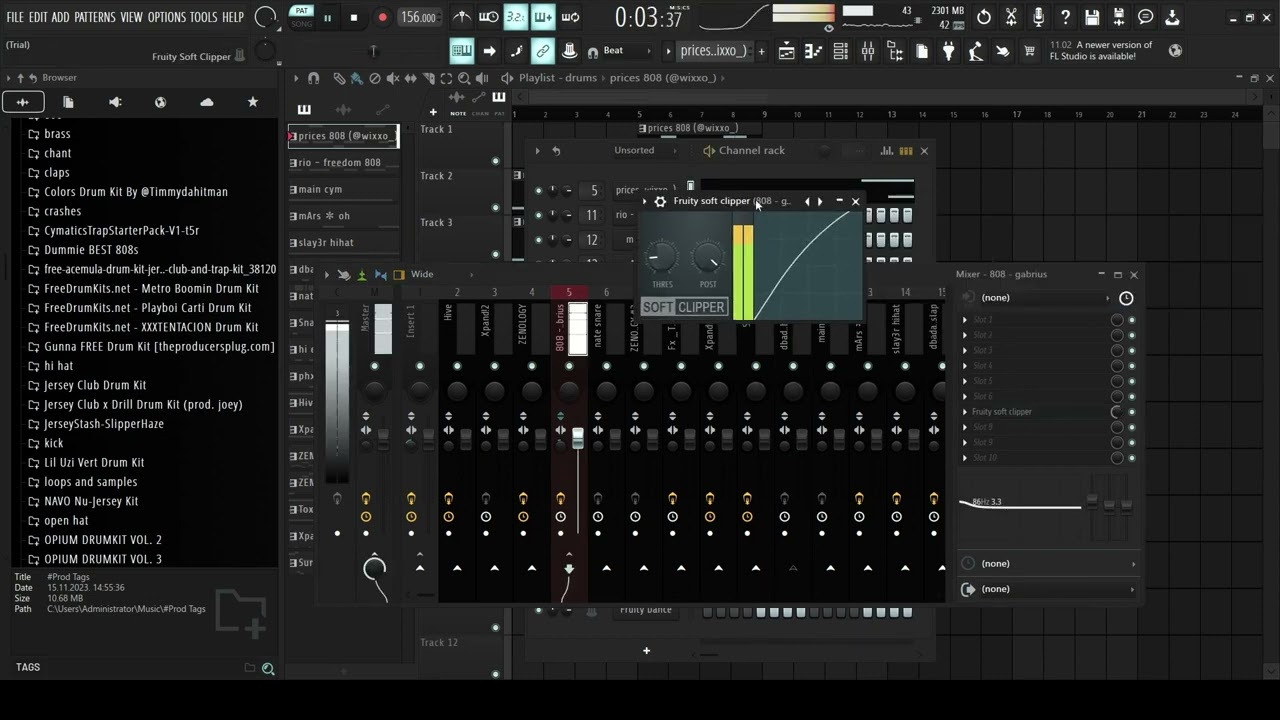Open the playlist view icon
This screenshot has height=720, width=1280.
[787, 51]
